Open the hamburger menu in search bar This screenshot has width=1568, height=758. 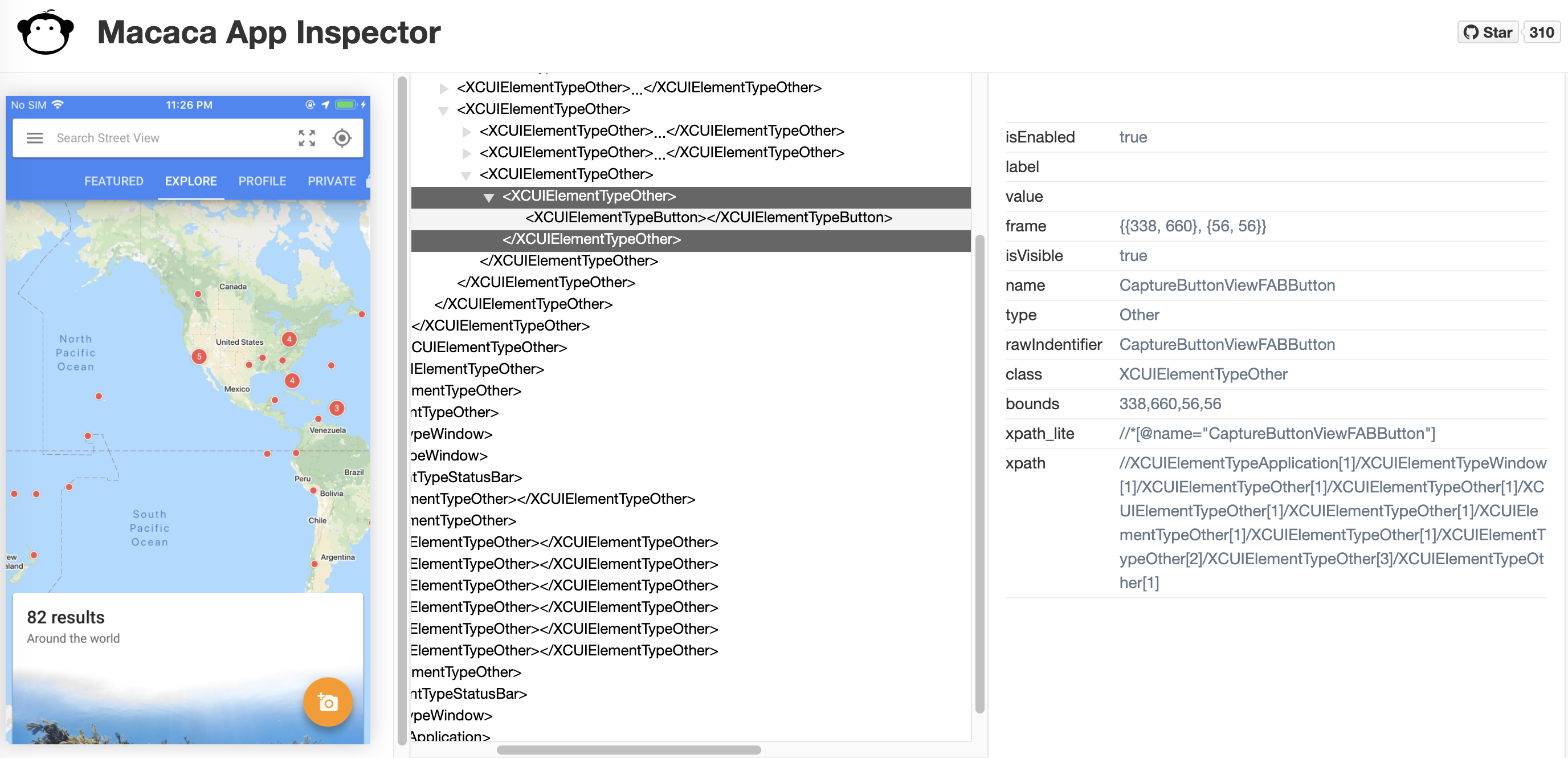click(x=35, y=138)
